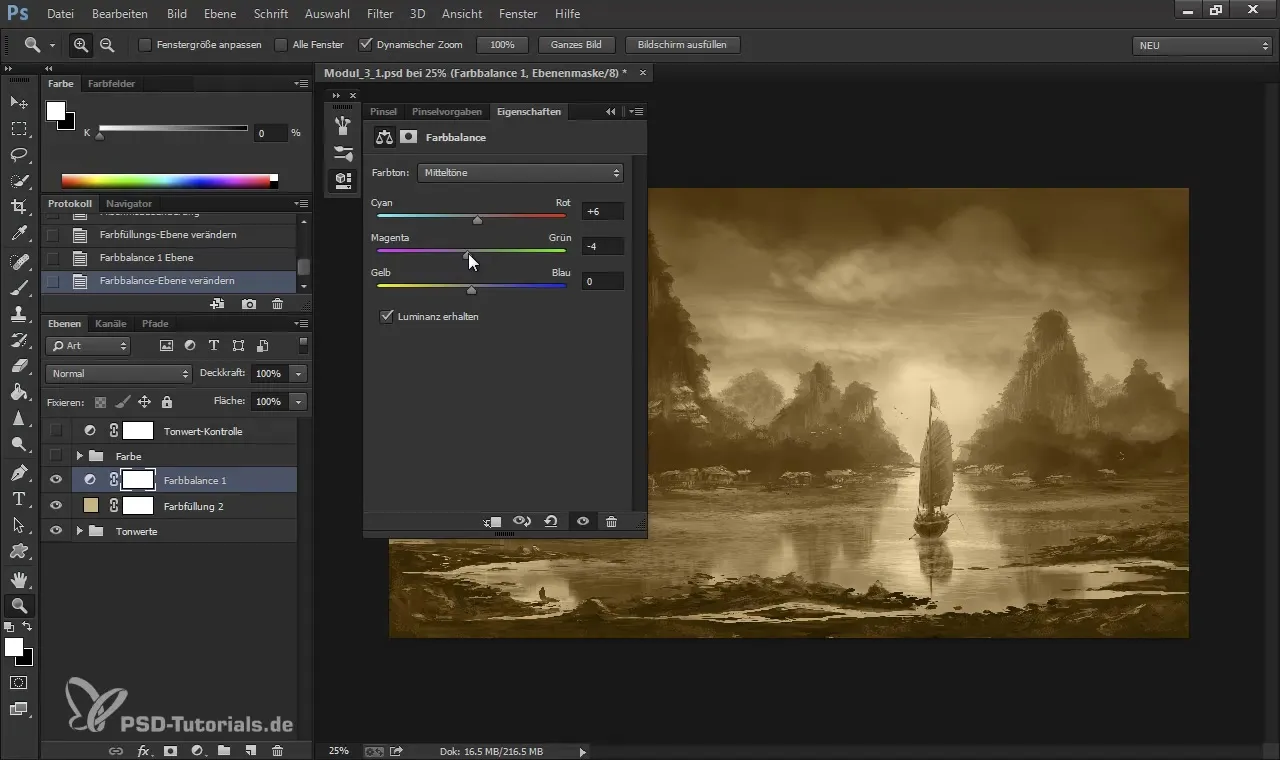Image resolution: width=1280 pixels, height=760 pixels.
Task: Click the Farbbalance 1 layer mask thumbnail
Action: (x=138, y=480)
